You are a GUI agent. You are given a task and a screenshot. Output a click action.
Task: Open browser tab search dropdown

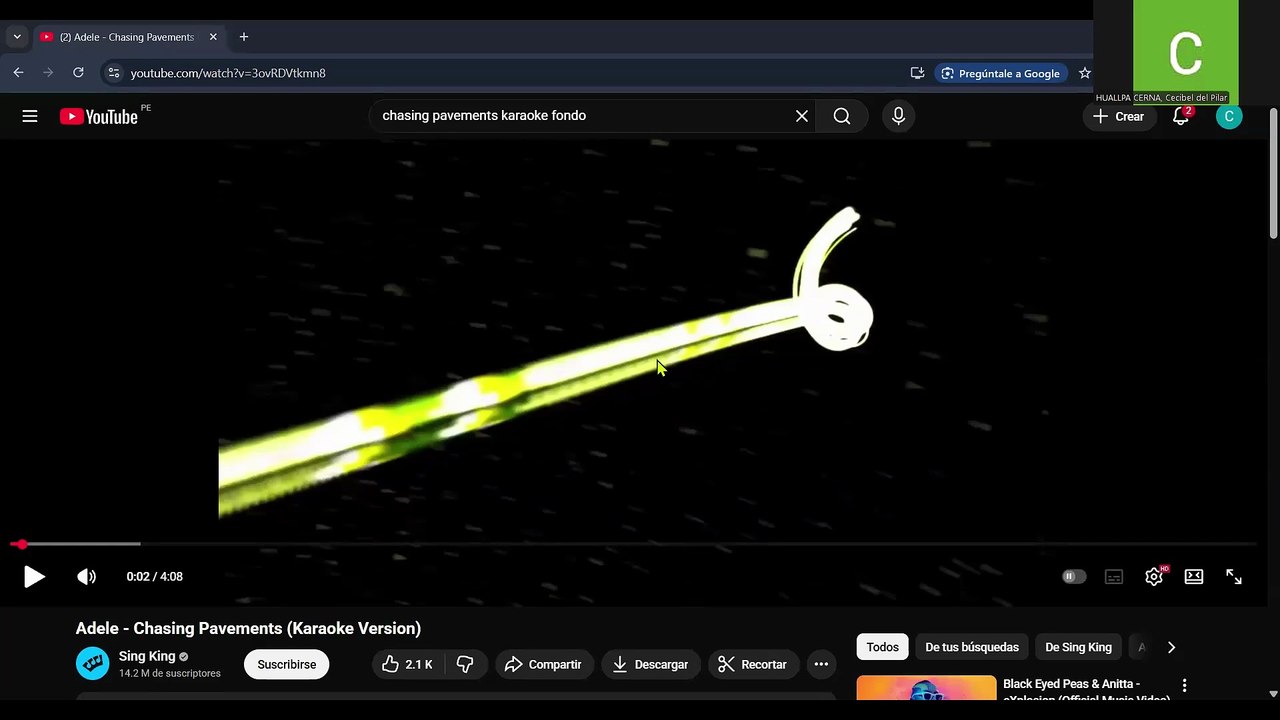[17, 37]
